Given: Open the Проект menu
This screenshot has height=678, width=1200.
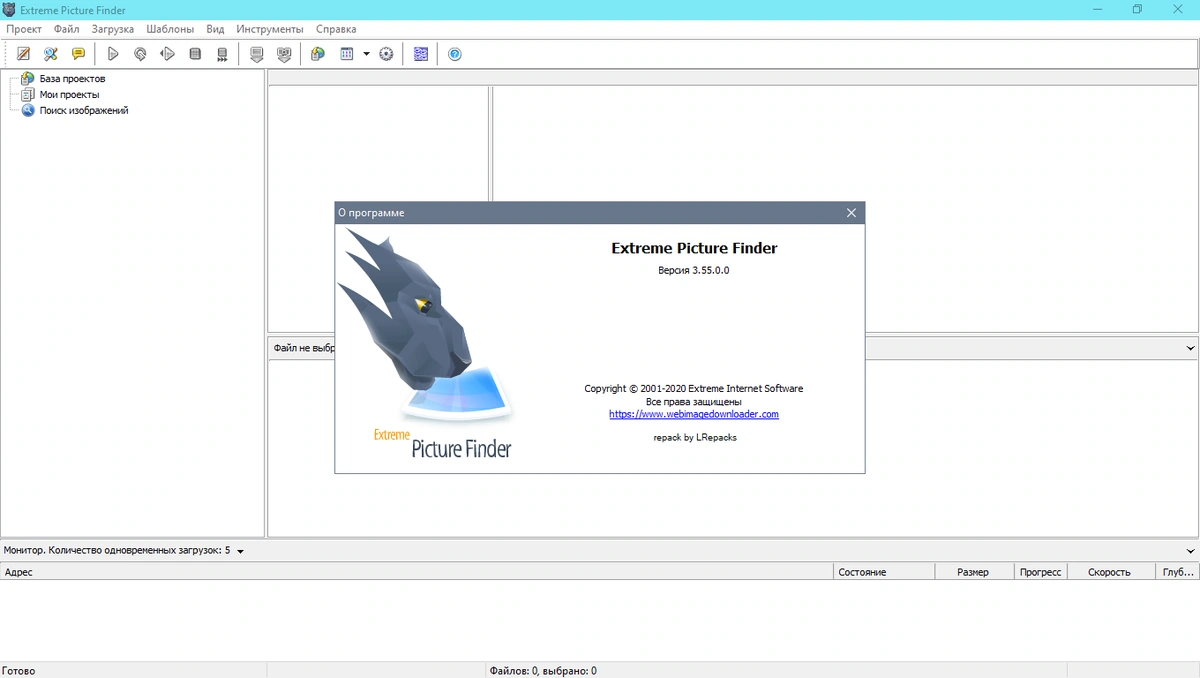Looking at the screenshot, I should [24, 29].
